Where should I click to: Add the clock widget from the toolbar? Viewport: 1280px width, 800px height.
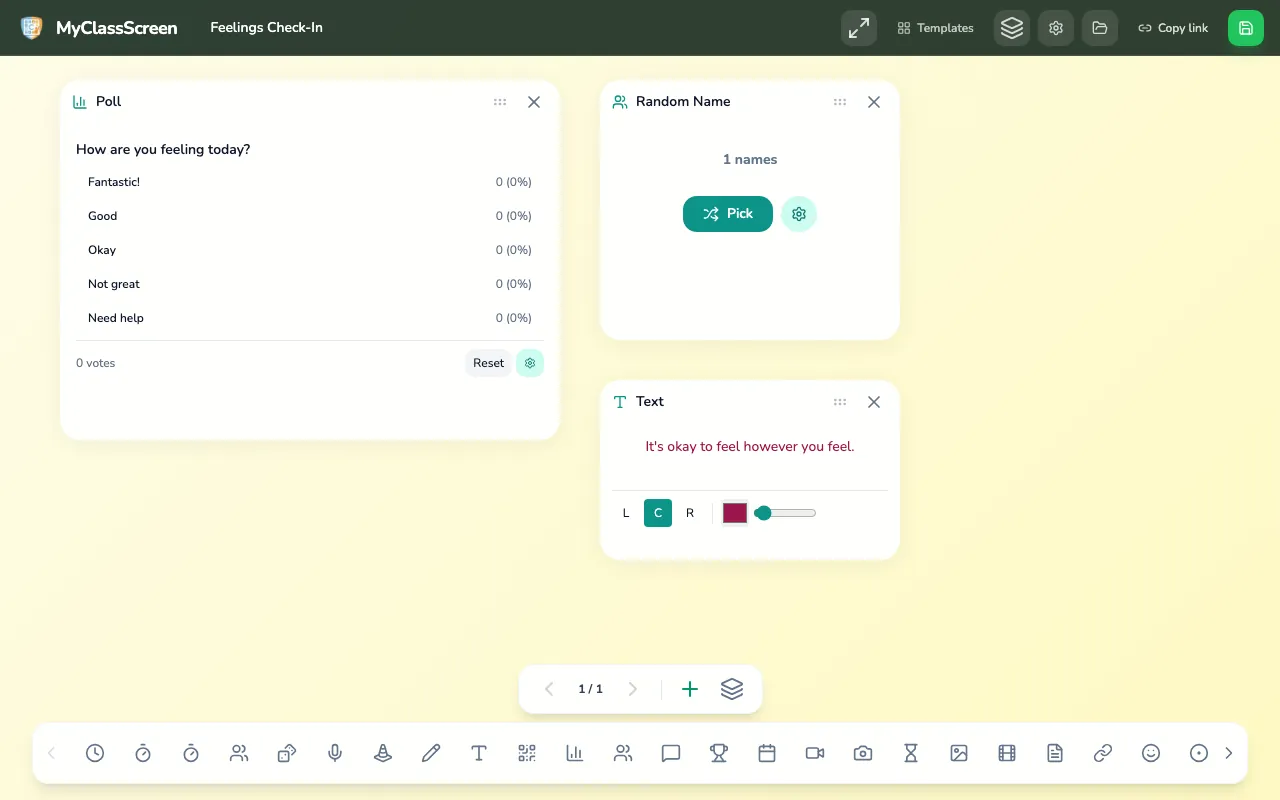(x=95, y=753)
